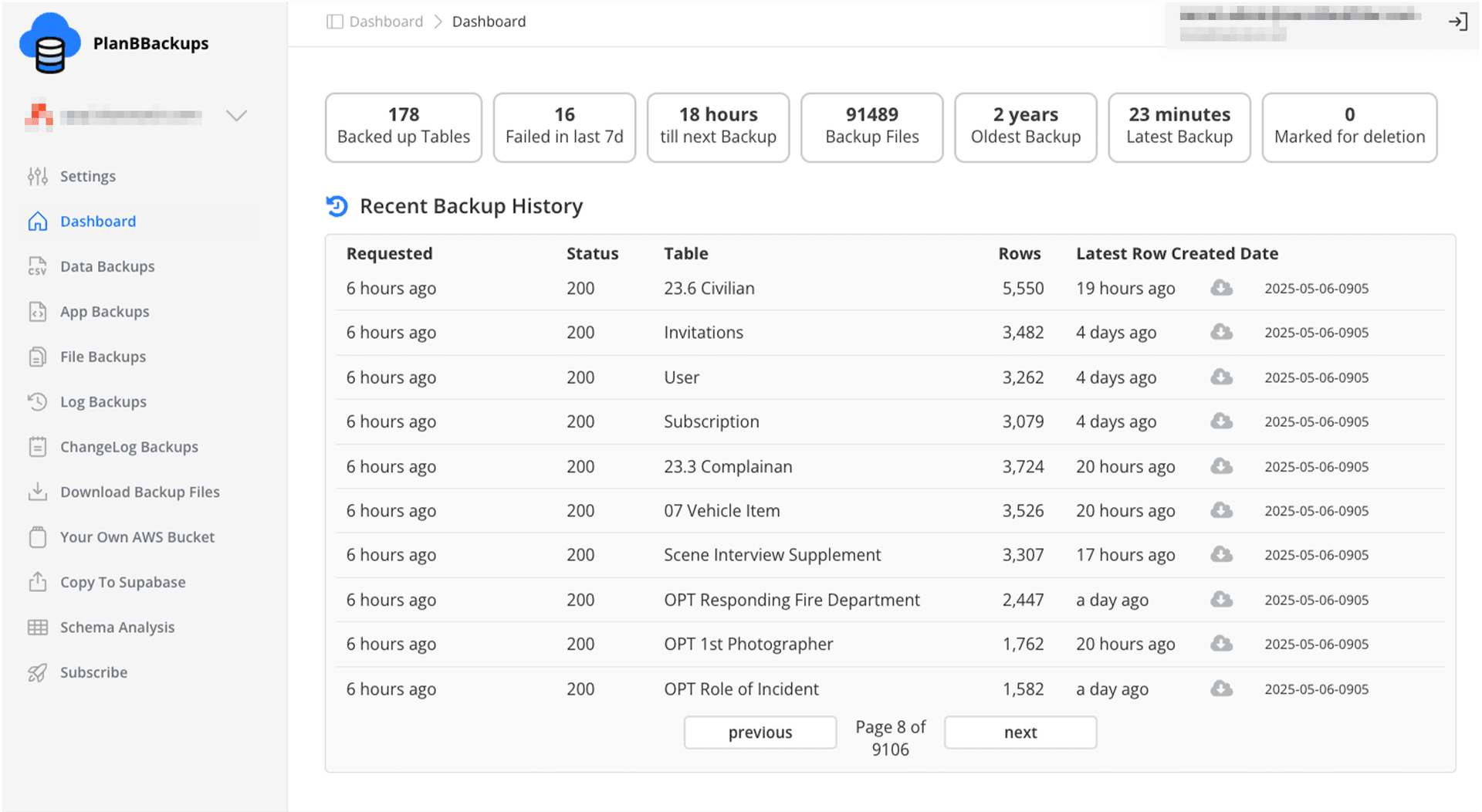Click the first Dashboard breadcrumb link

click(x=386, y=22)
